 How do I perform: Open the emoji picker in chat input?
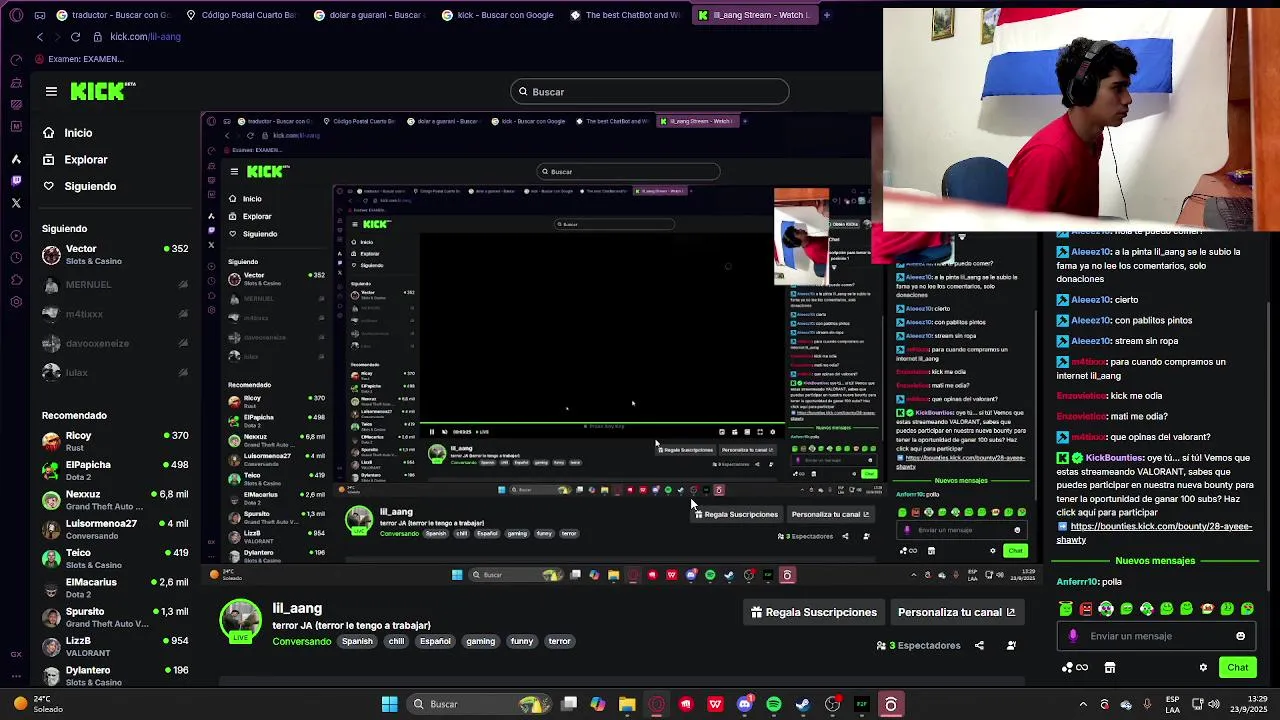click(x=1241, y=636)
